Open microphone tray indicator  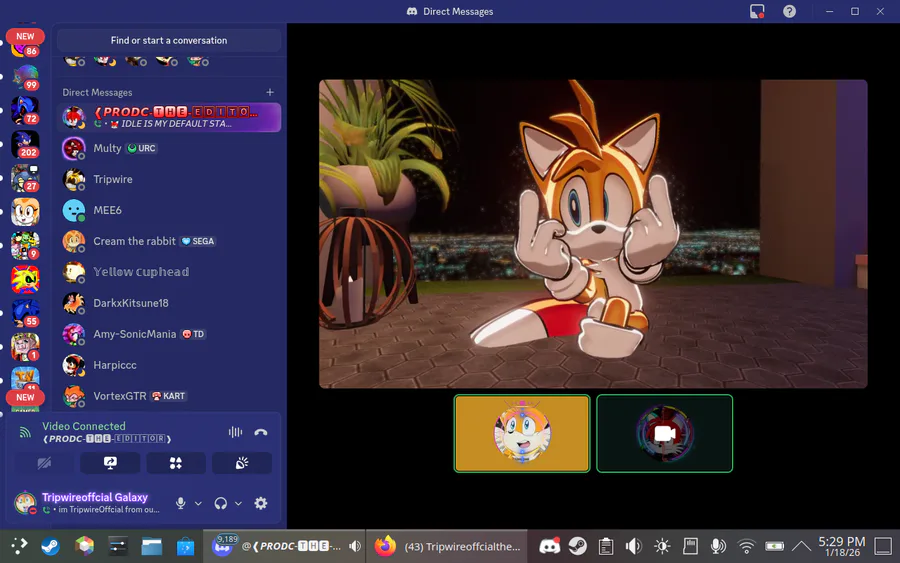point(718,546)
